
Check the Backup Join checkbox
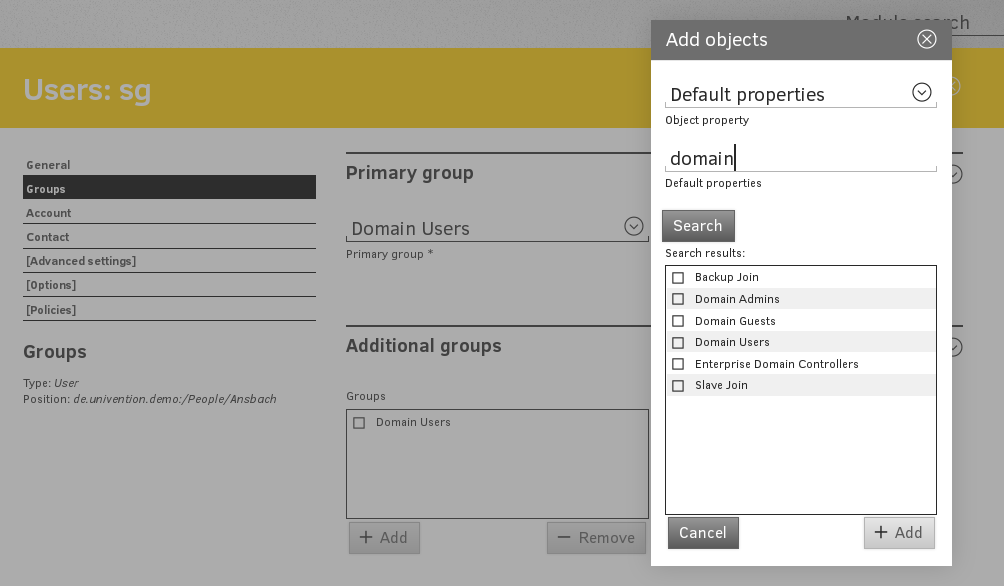(678, 277)
